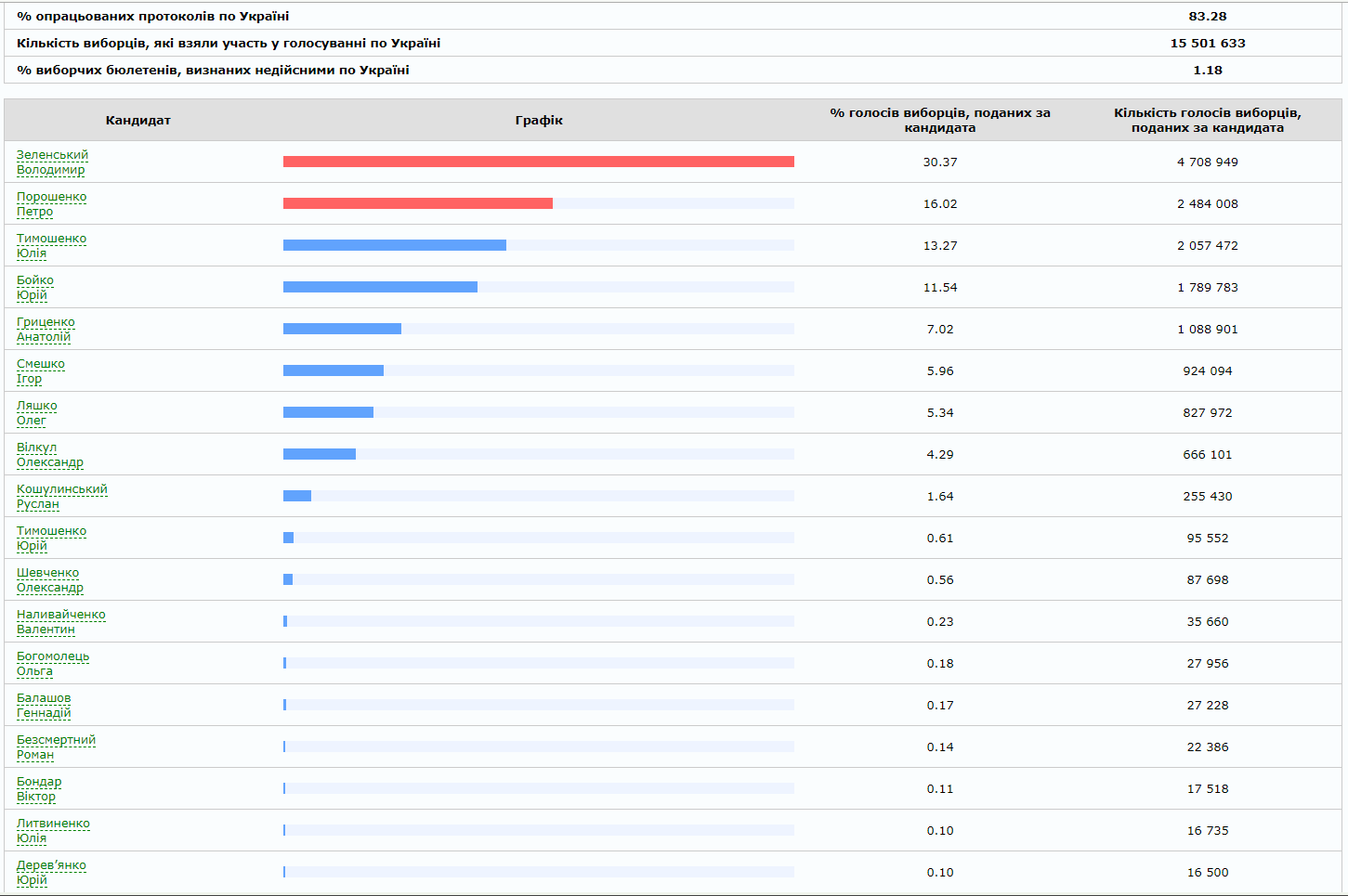Open candidate link Зеленський Володимир

(x=52, y=155)
